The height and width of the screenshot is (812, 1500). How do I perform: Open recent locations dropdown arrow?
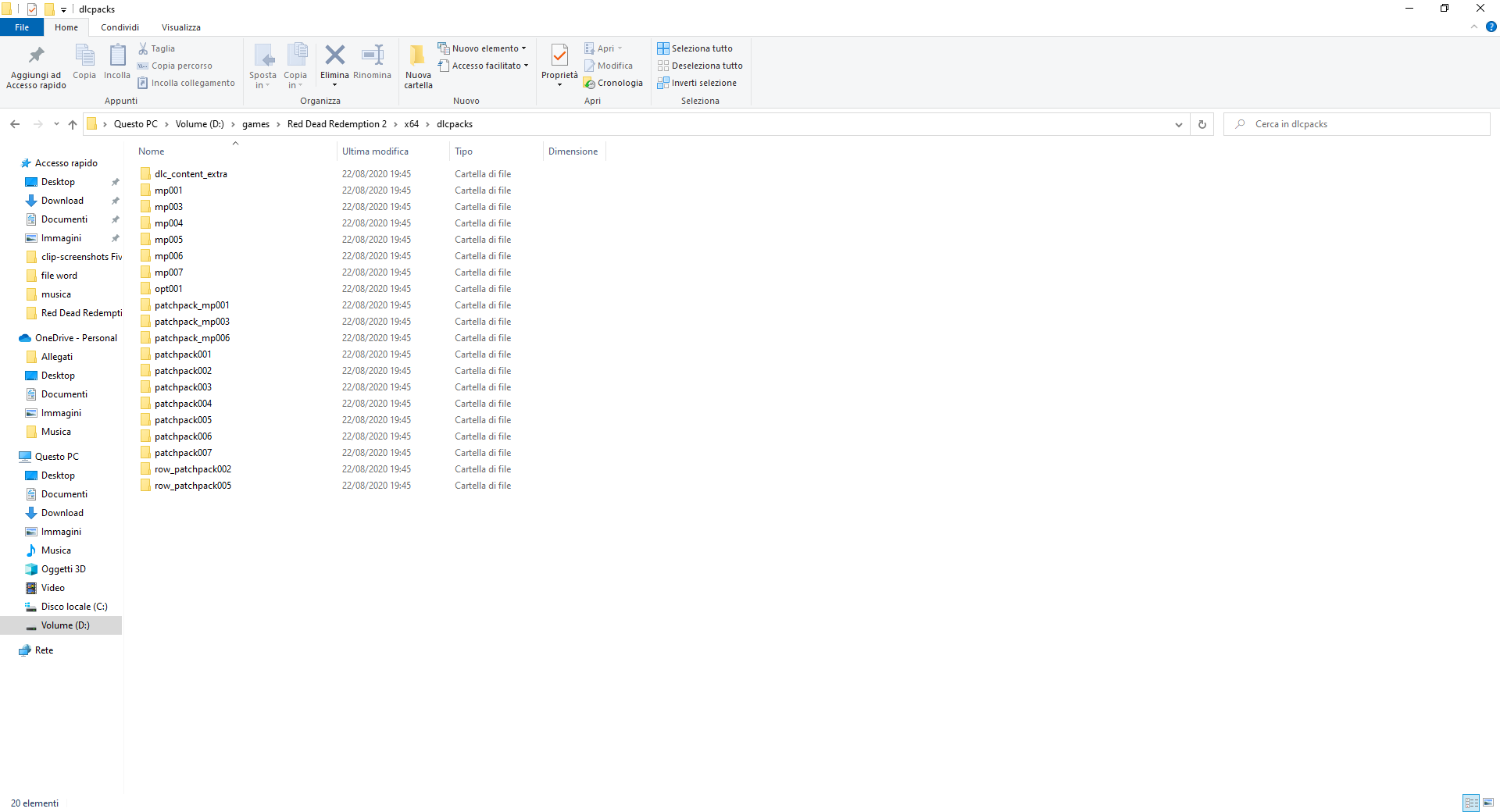pyautogui.click(x=56, y=124)
